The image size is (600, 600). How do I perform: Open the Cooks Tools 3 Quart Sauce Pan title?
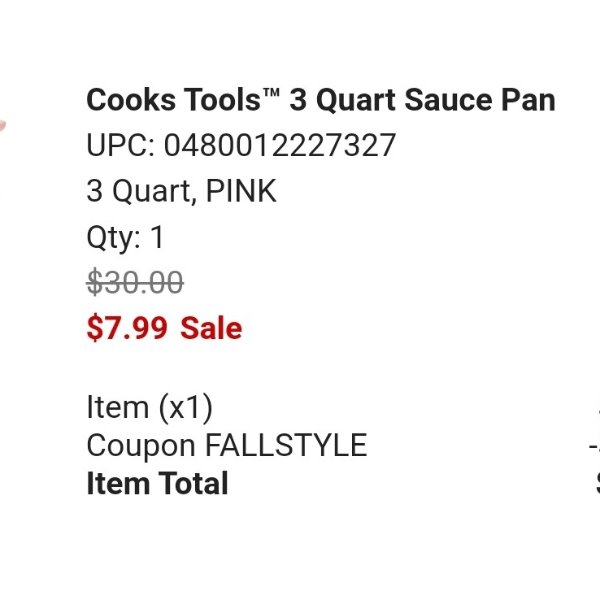pyautogui.click(x=321, y=100)
